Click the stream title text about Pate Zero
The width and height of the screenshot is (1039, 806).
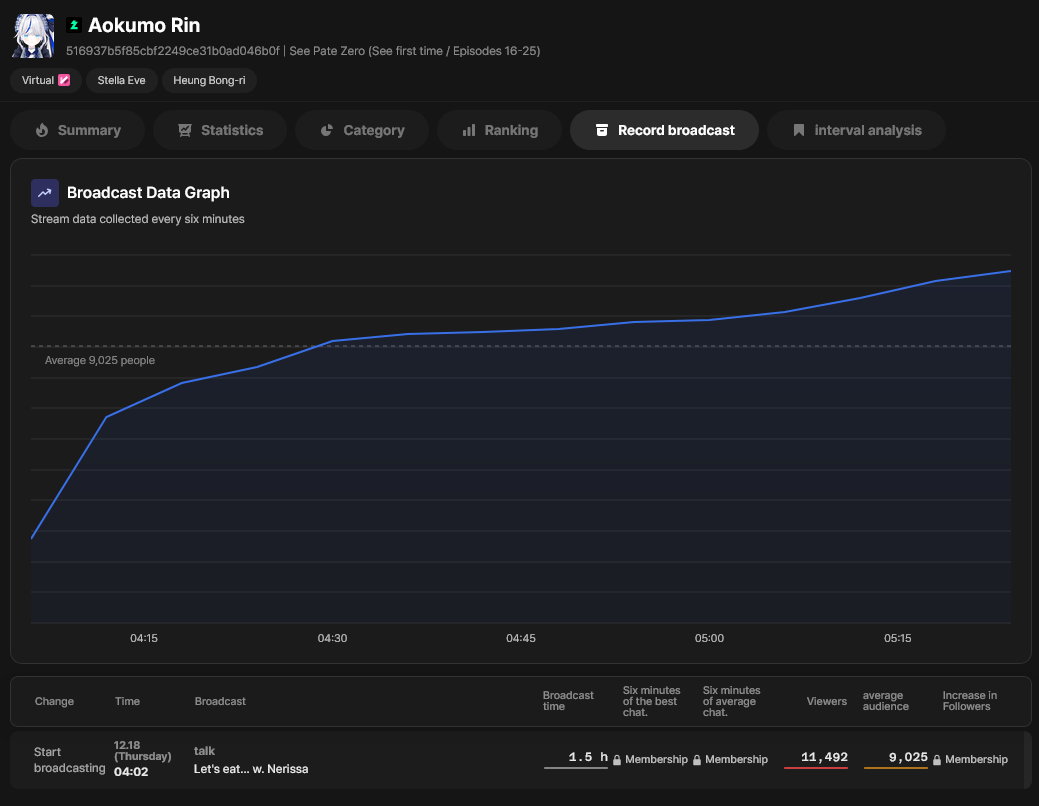pyautogui.click(x=415, y=51)
